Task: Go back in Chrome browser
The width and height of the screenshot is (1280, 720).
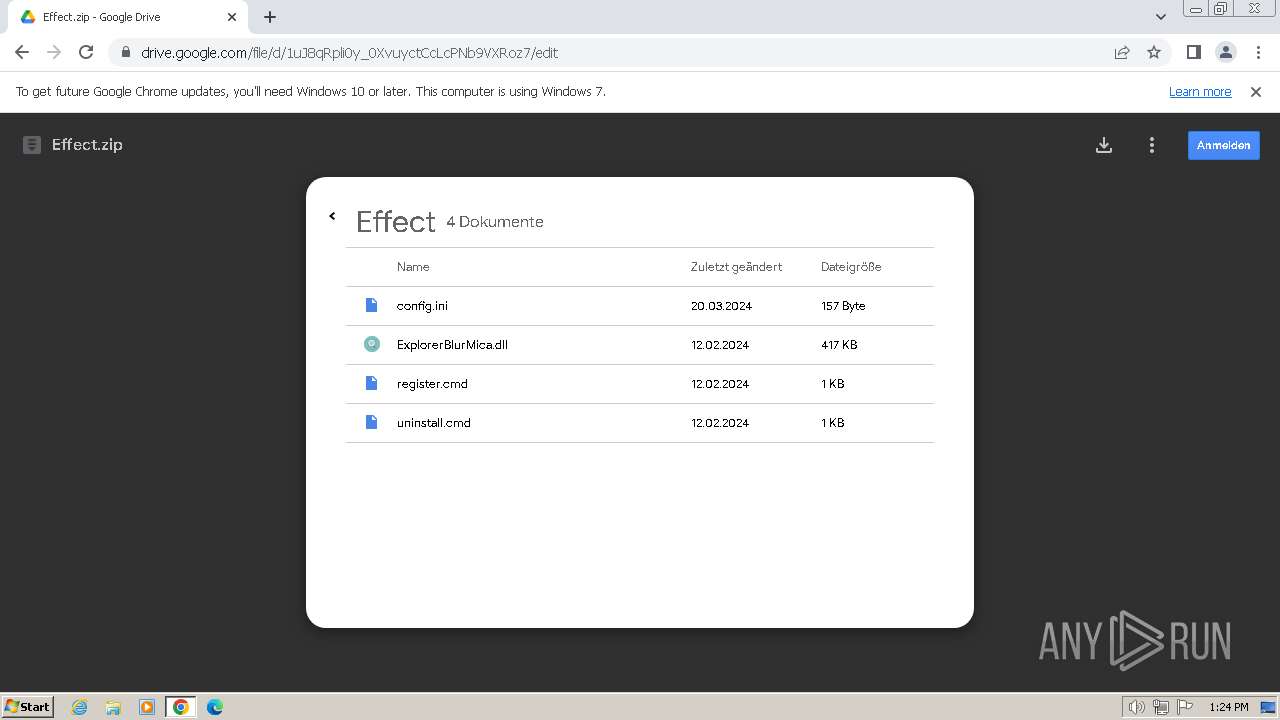Action: coord(22,53)
